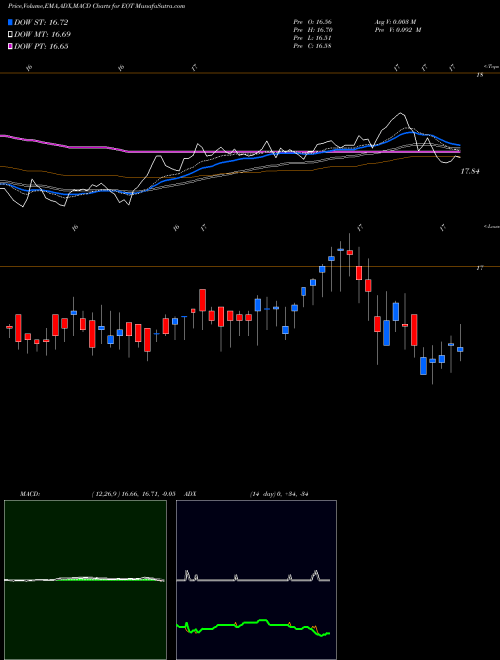Click the 'Pre L: 16.51' value
500x660 pixels.
coord(312,38)
